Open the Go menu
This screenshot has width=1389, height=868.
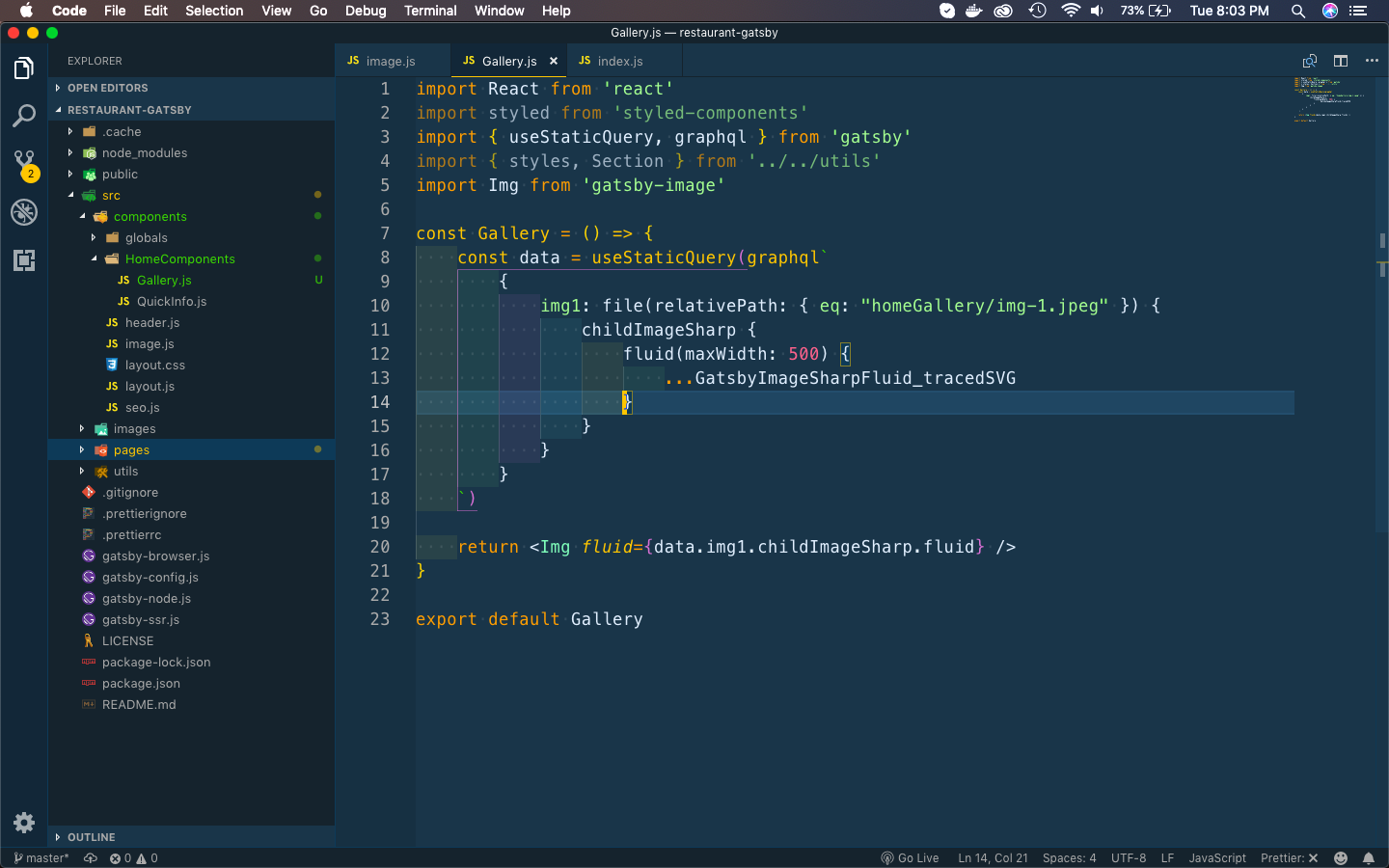[x=318, y=11]
